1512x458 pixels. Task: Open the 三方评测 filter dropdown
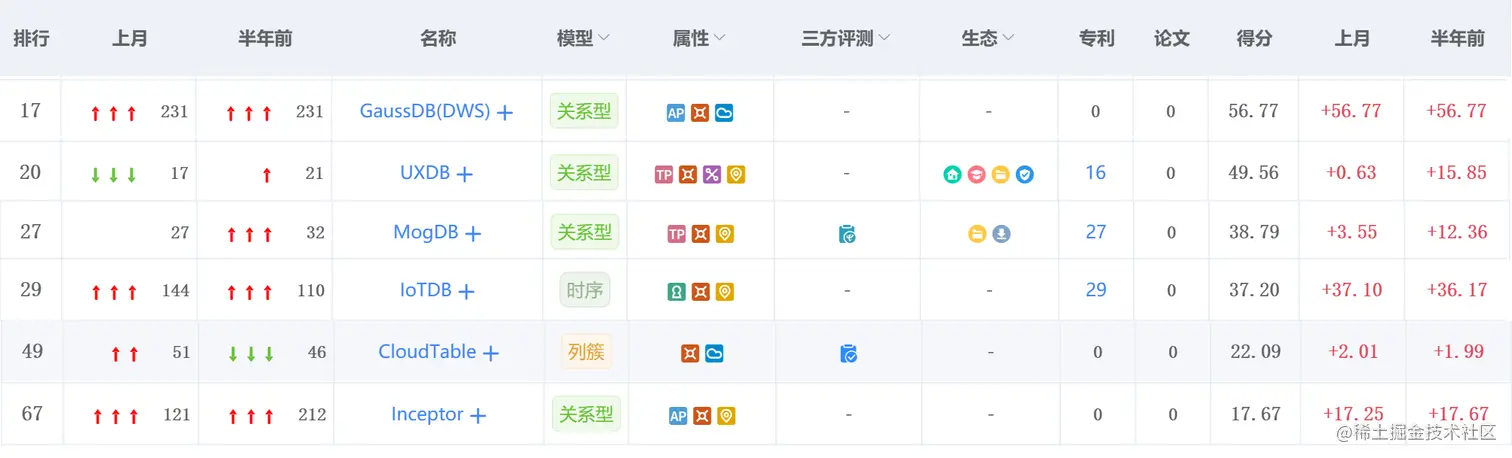(x=884, y=38)
